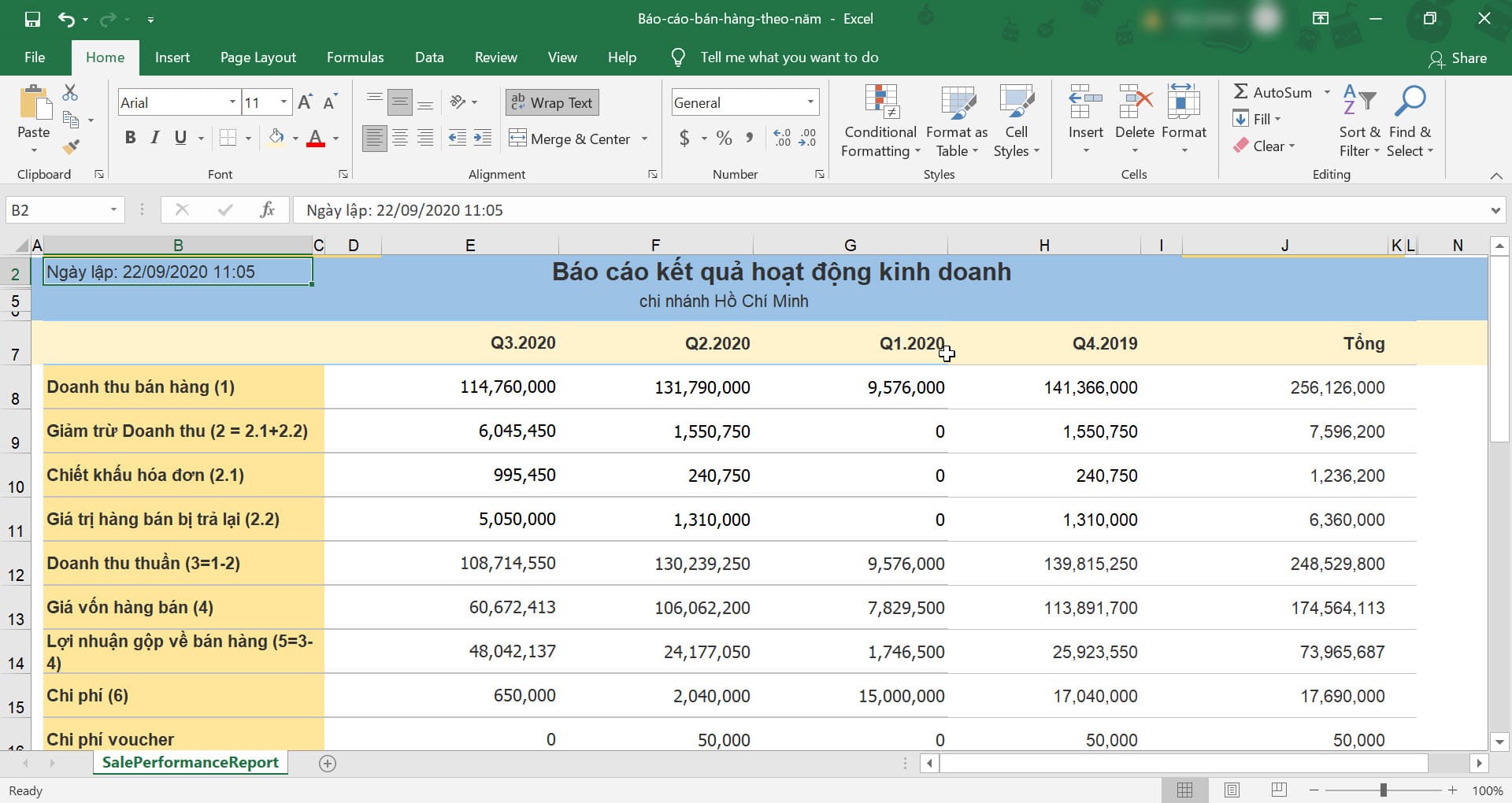Switch to the Formulas ribbon tab

355,57
